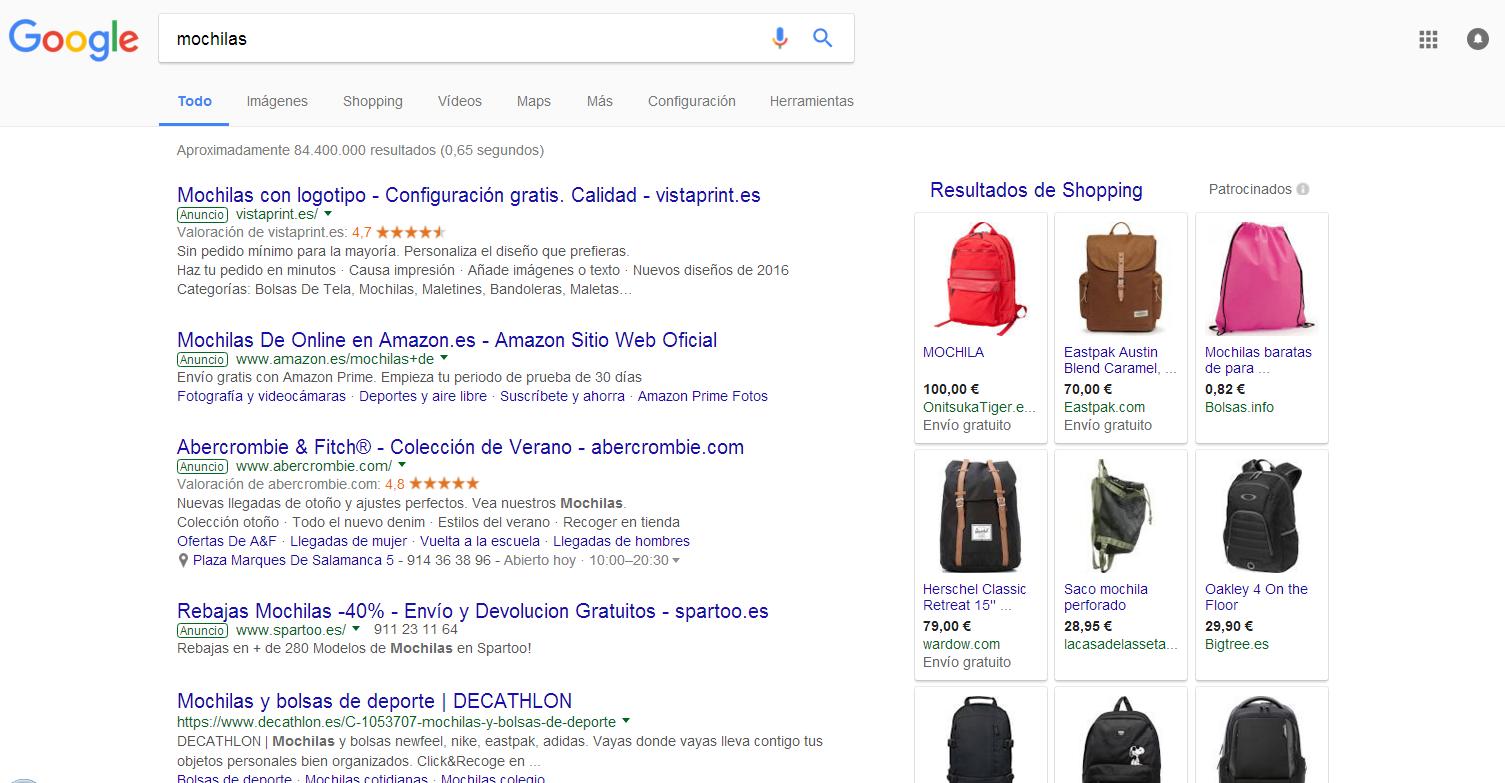This screenshot has height=783, width=1505.
Task: Click wardow.com seller name
Action: [961, 644]
